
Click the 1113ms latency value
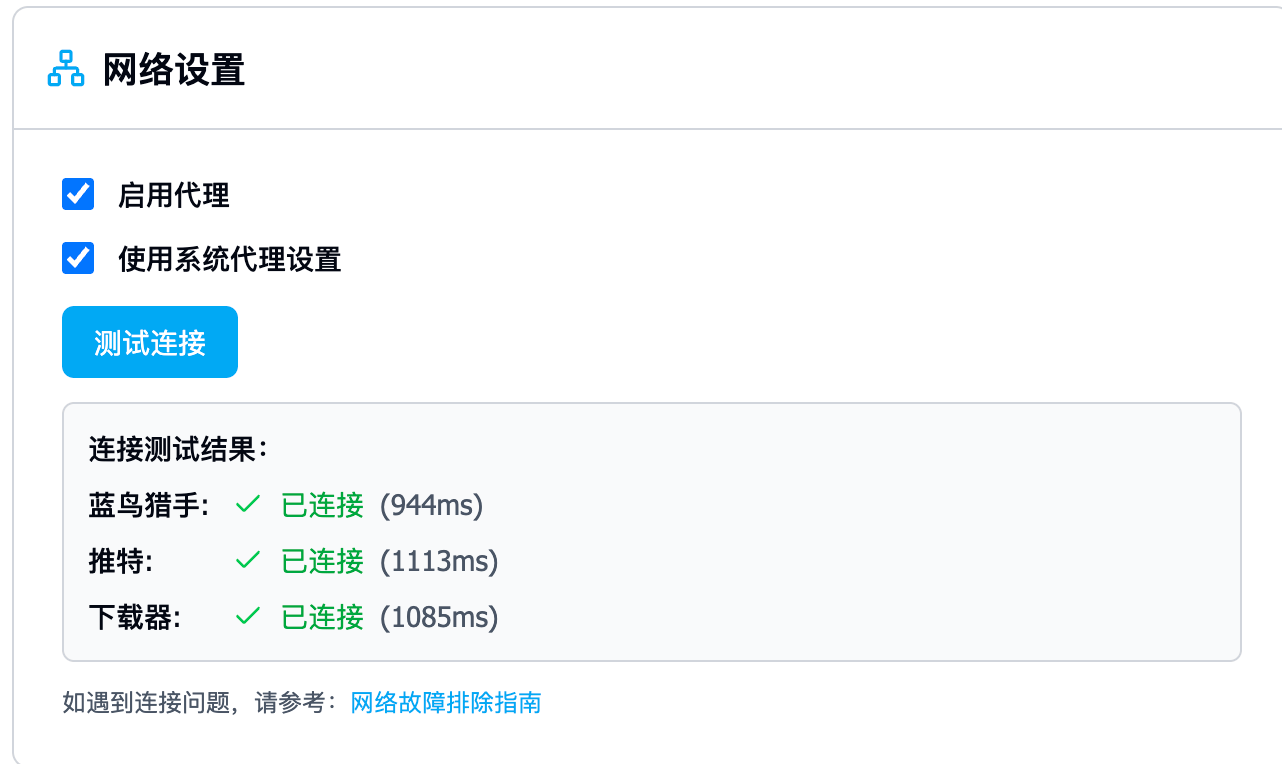pyautogui.click(x=439, y=562)
